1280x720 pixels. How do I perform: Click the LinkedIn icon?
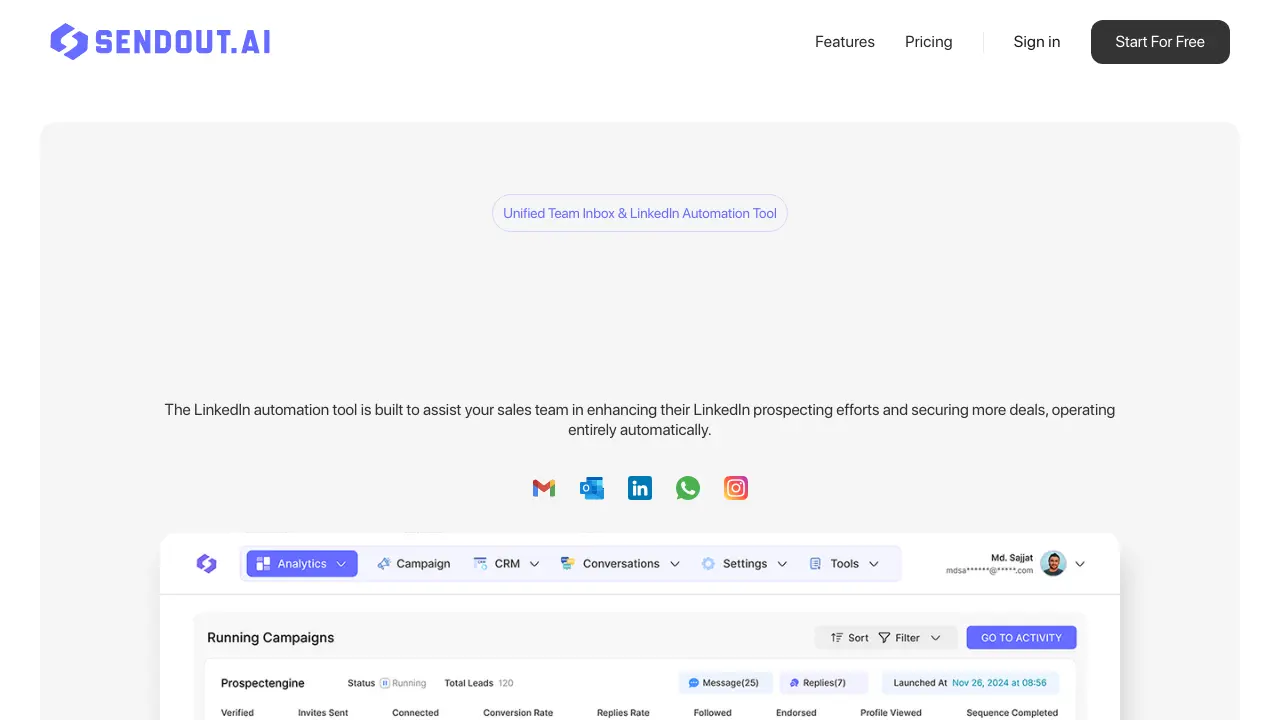click(640, 488)
